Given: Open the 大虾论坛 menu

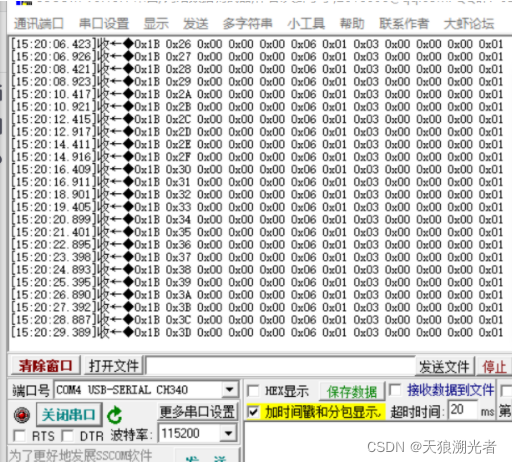Looking at the screenshot, I should (x=469, y=24).
